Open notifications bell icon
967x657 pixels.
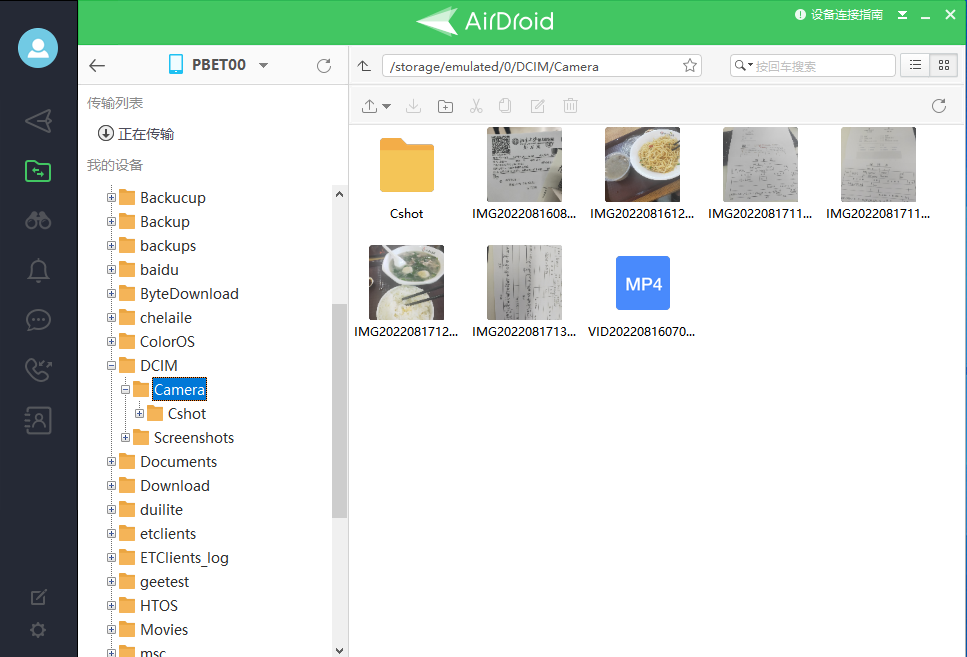tap(38, 270)
